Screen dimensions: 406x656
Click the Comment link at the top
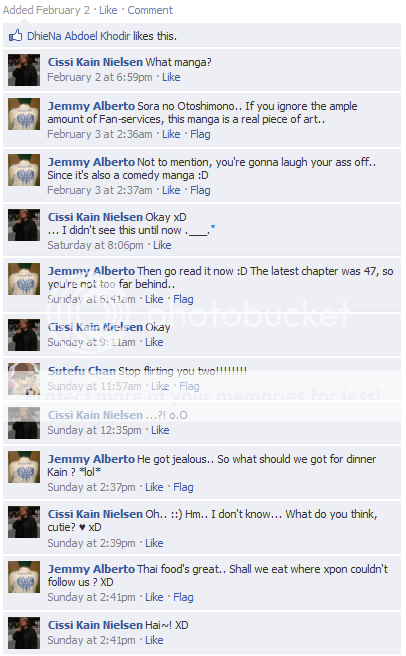coord(150,10)
